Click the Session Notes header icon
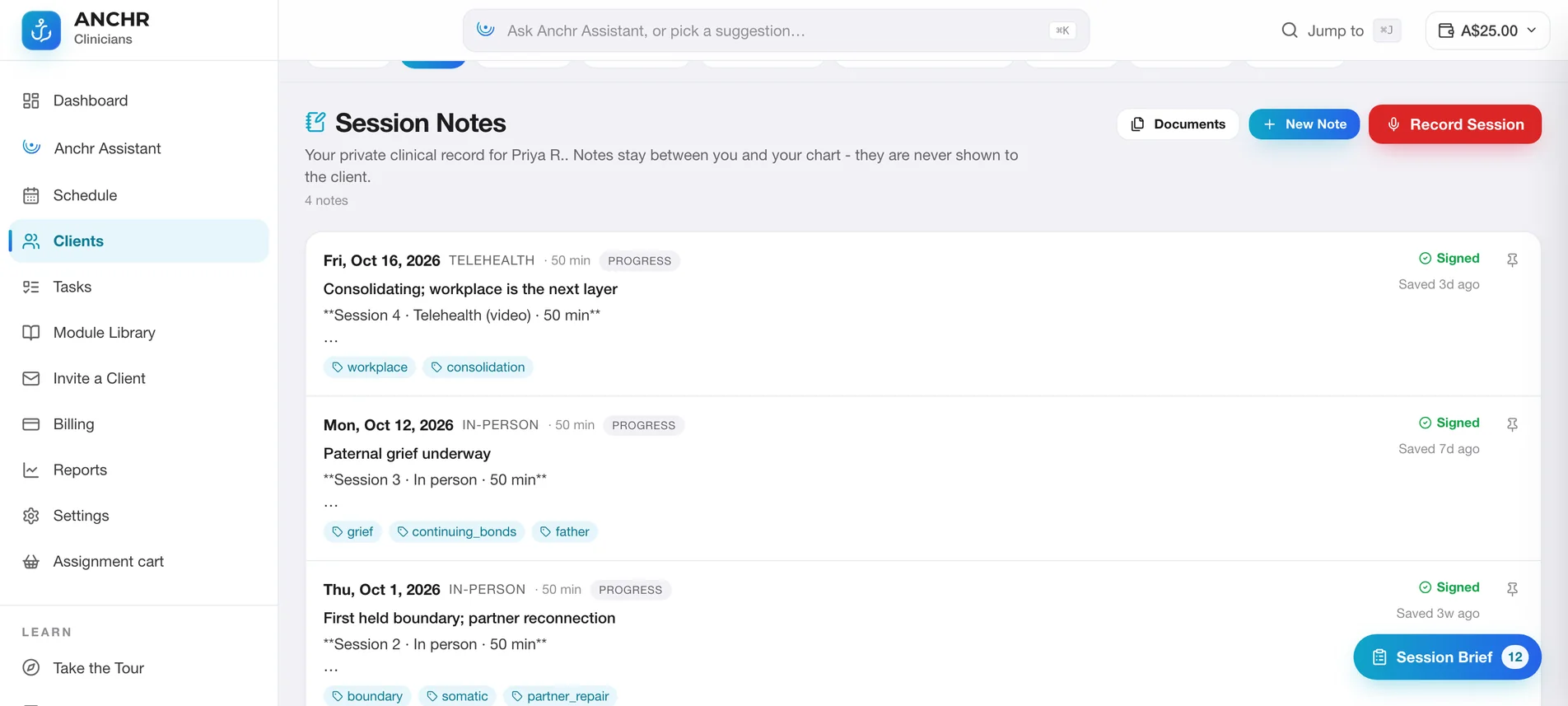The width and height of the screenshot is (1568, 706). pos(315,122)
